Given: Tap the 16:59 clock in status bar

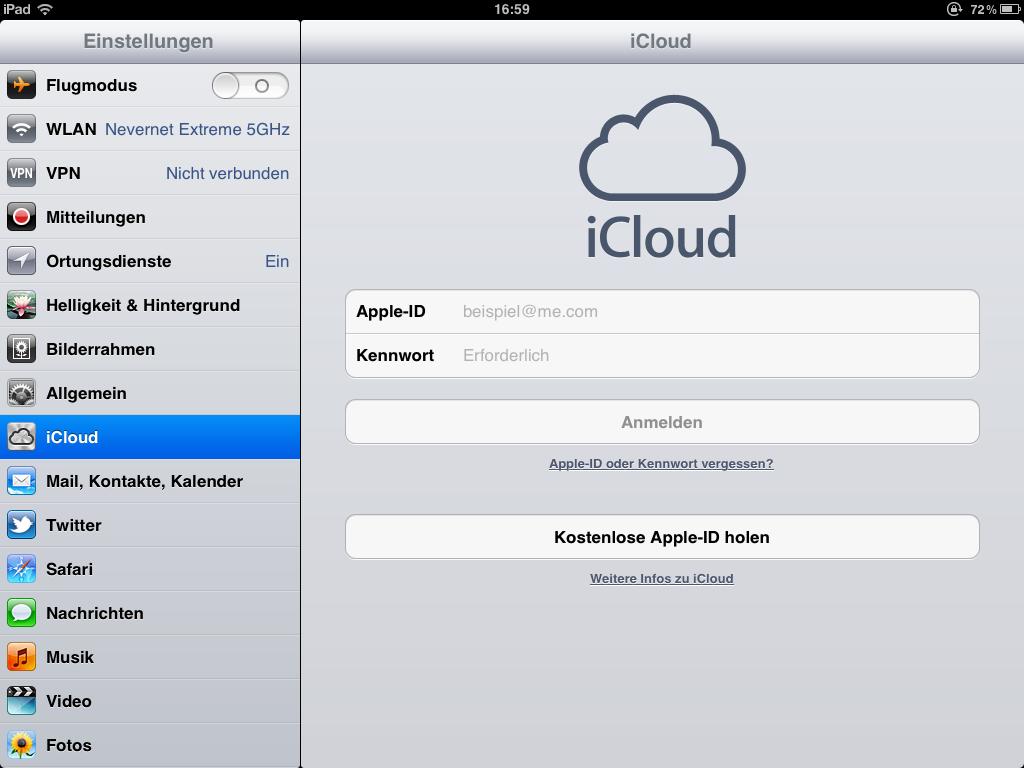Looking at the screenshot, I should click(x=512, y=9).
